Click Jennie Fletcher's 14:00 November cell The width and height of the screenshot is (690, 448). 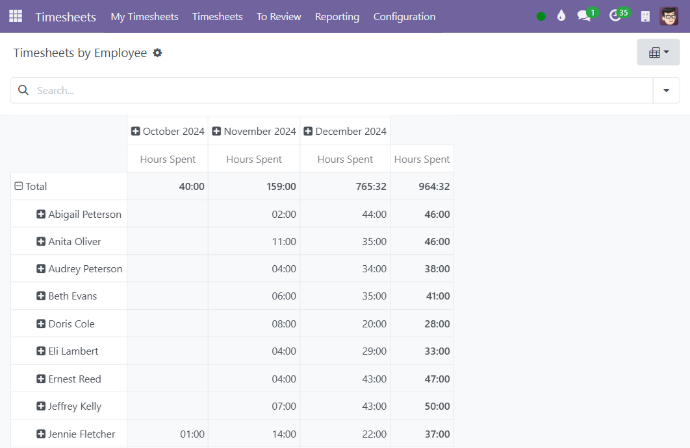(254, 433)
